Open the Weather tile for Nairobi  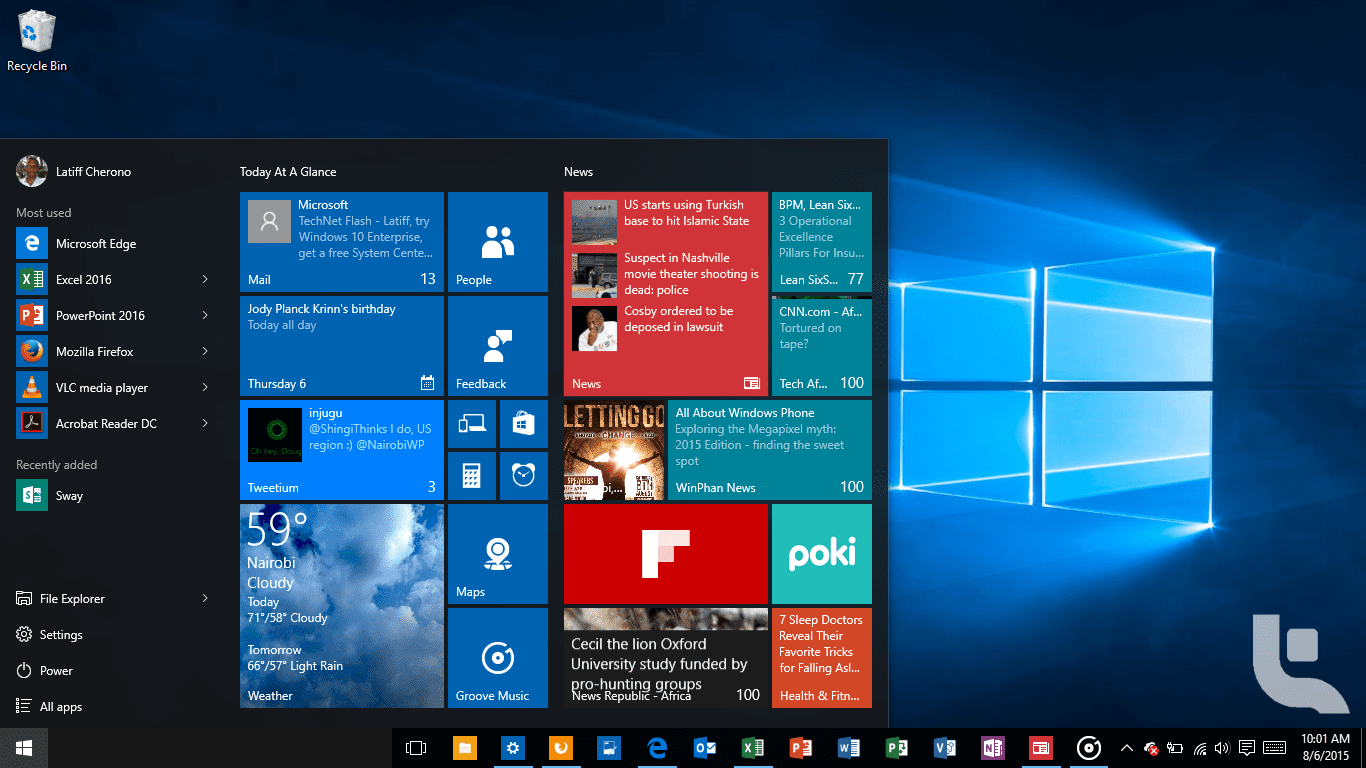coord(342,606)
